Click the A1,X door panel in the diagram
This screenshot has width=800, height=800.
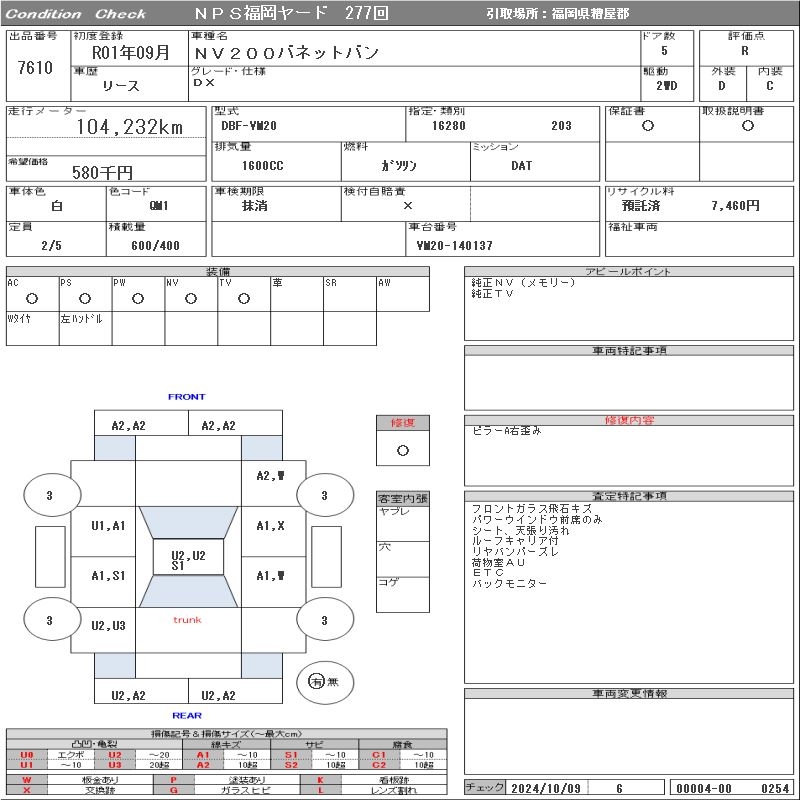270,526
